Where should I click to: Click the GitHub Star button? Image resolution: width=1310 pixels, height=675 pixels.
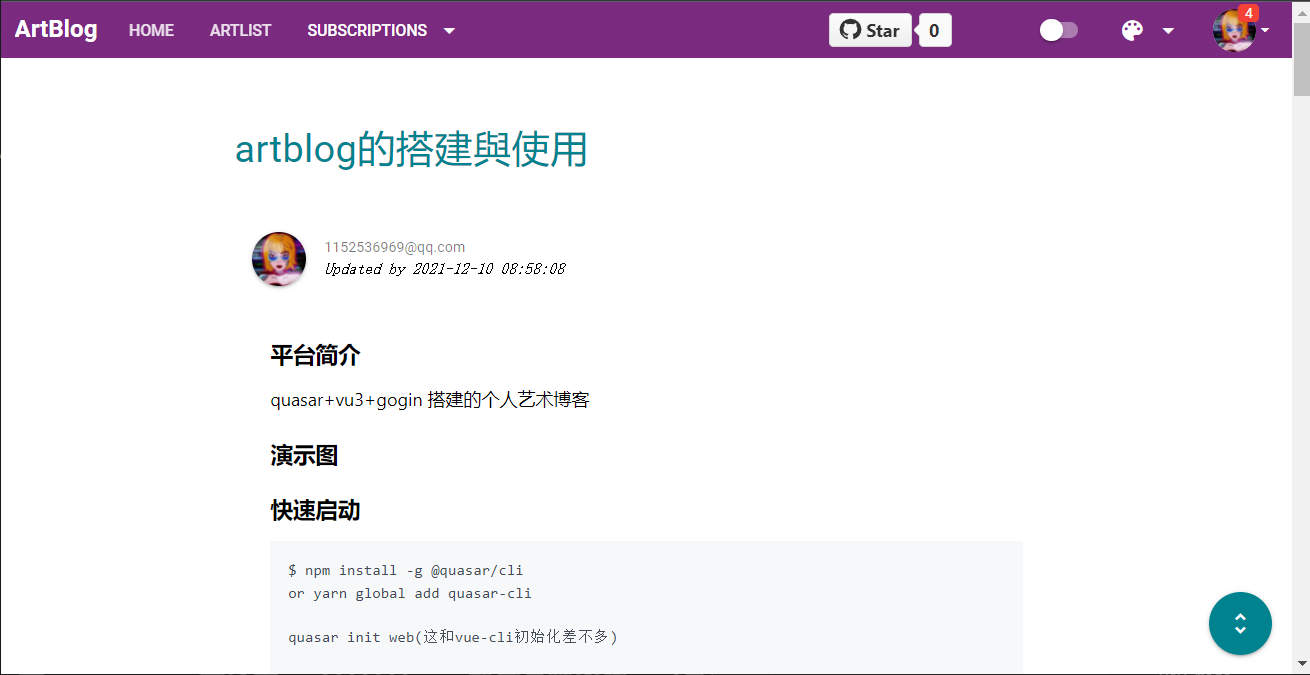pos(870,30)
